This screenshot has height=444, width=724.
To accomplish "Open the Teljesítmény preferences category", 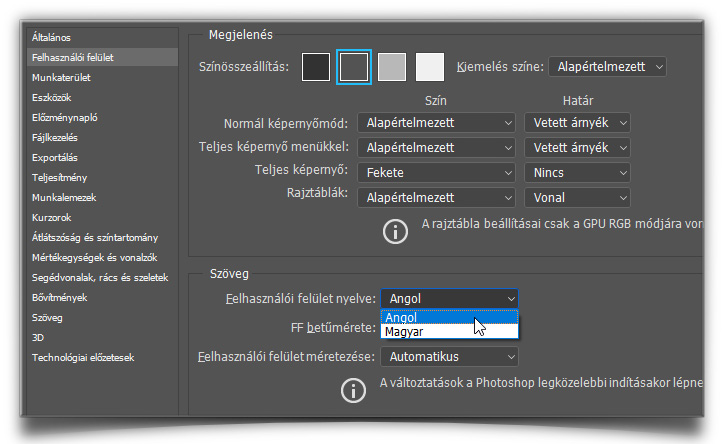I will pyautogui.click(x=57, y=177).
